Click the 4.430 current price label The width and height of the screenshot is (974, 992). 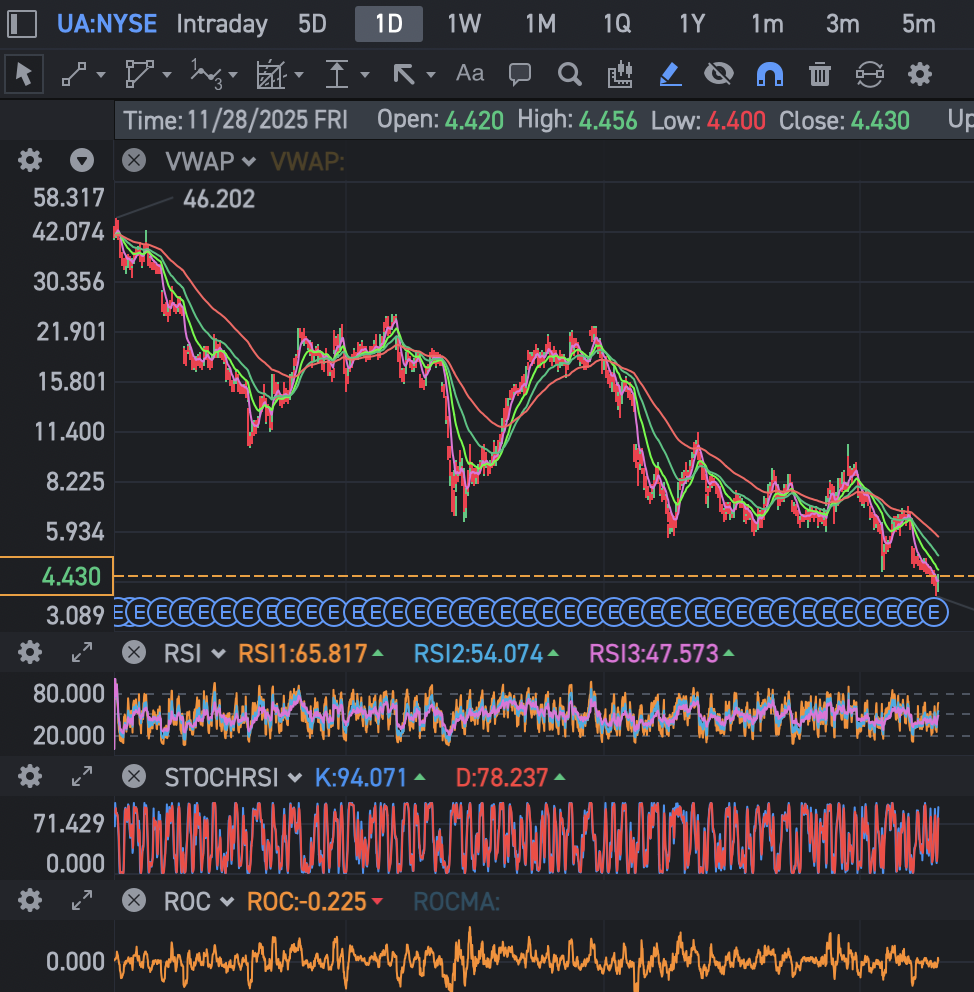[x=57, y=576]
